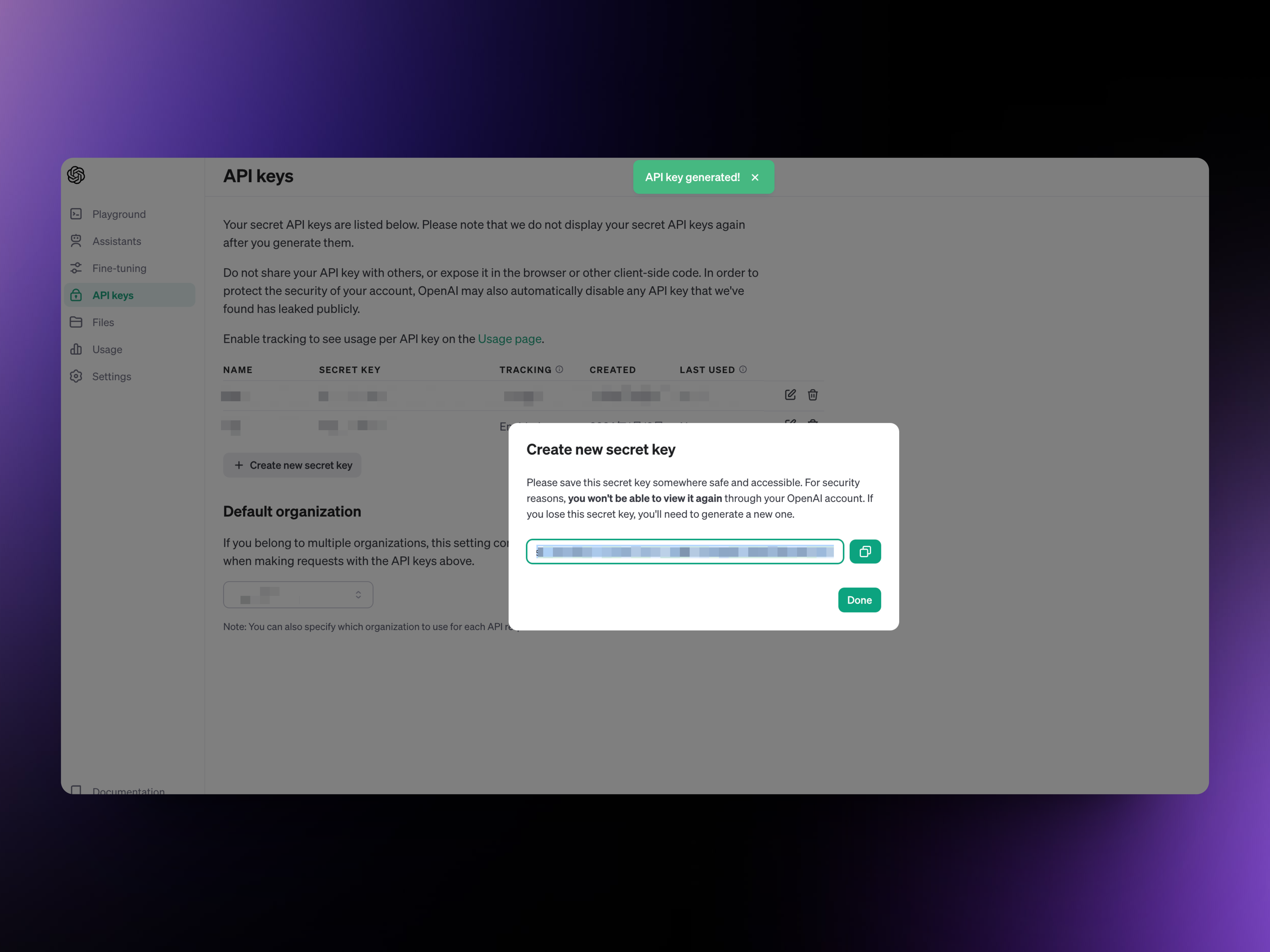
Task: Open Playground from the sidebar
Action: click(x=119, y=214)
